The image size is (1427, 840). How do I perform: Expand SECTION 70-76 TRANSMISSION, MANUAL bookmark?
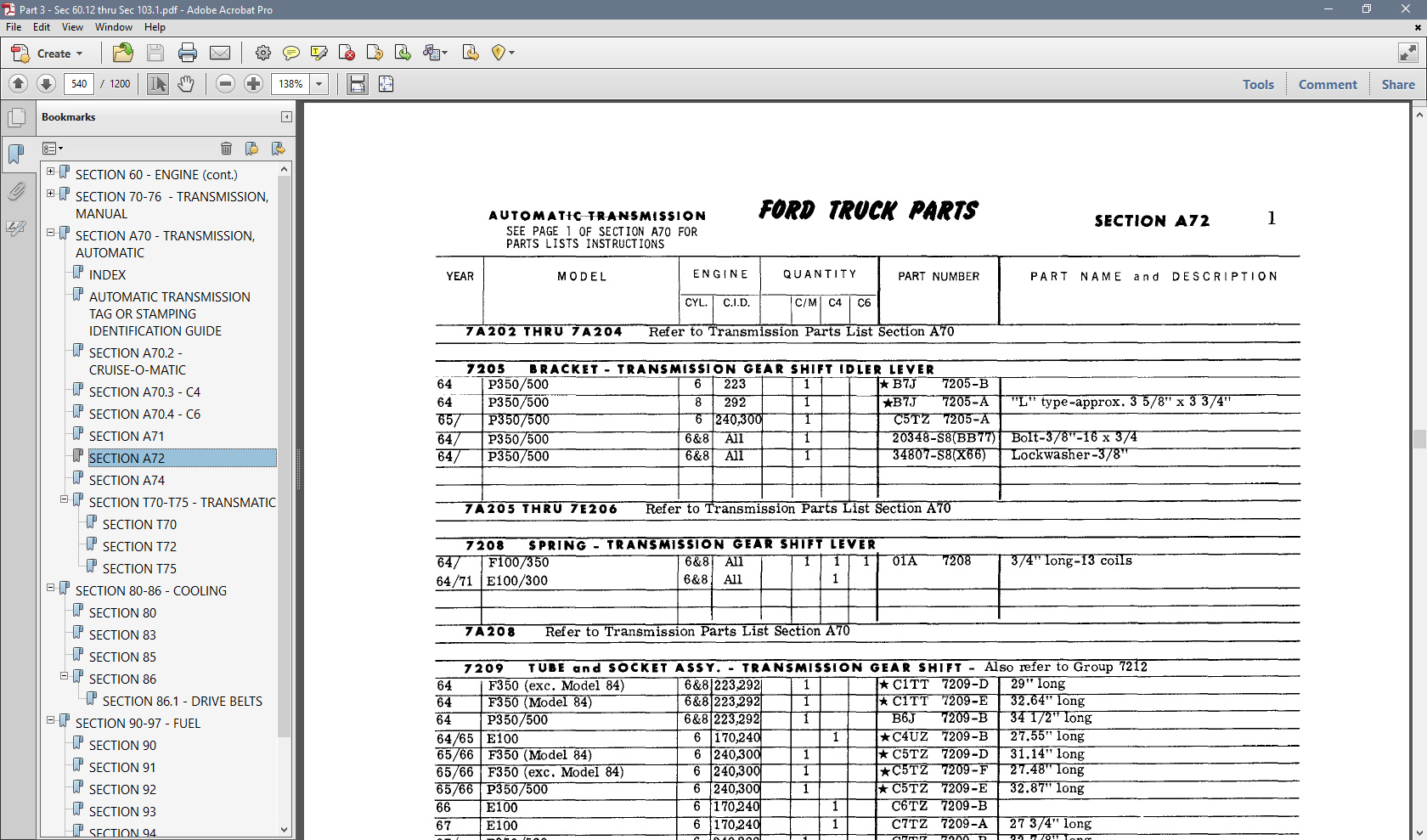coord(50,194)
